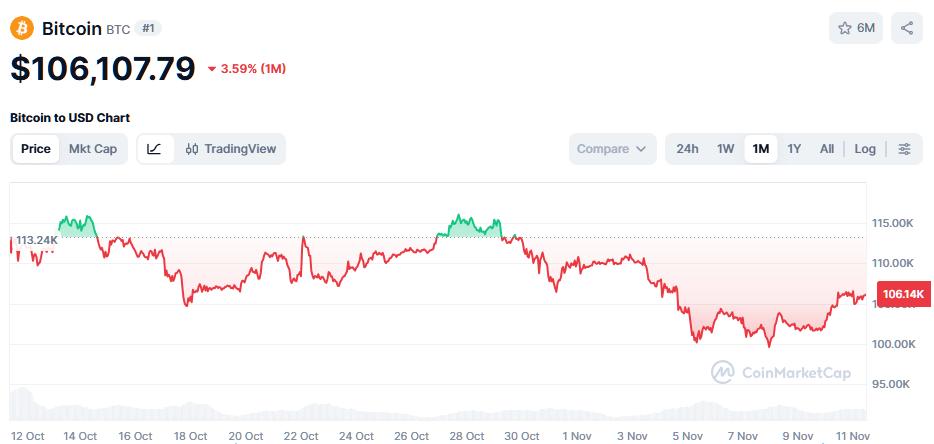Open the TradingView candlestick chart
This screenshot has width=934, height=444.
pos(231,149)
